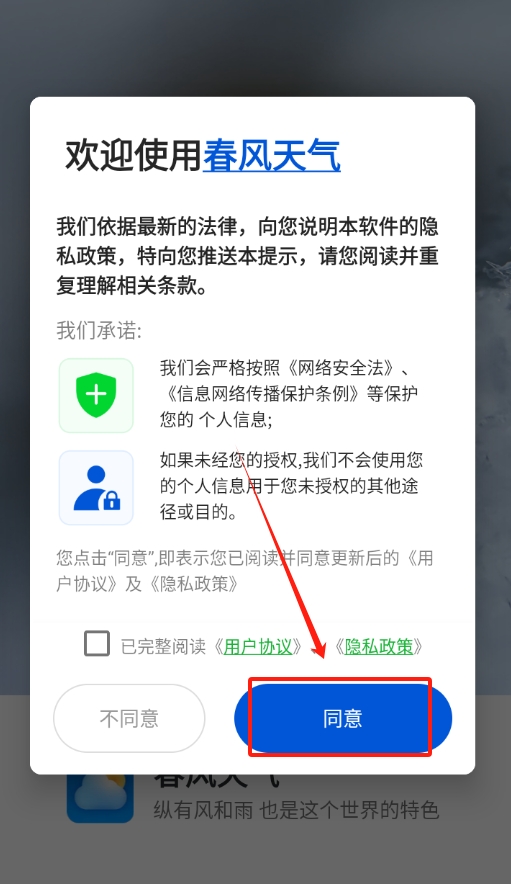Click the 您点击“同意” notice text
Screen dimensions: 511x884
[x=245, y=571]
